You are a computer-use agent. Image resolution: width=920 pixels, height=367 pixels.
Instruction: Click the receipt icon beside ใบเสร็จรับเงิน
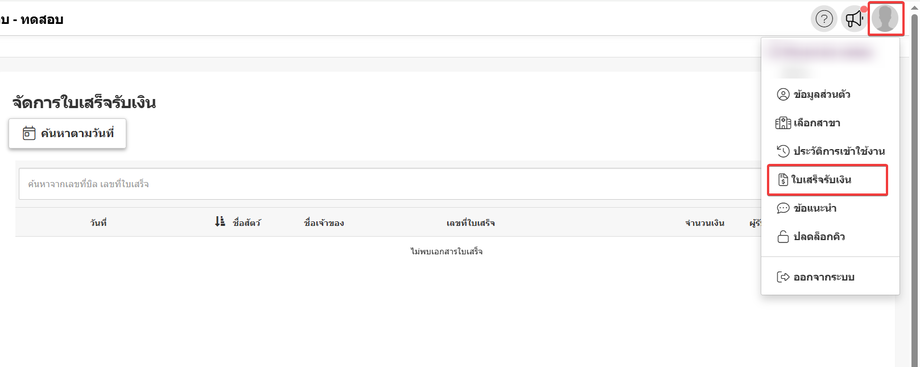tap(782, 180)
